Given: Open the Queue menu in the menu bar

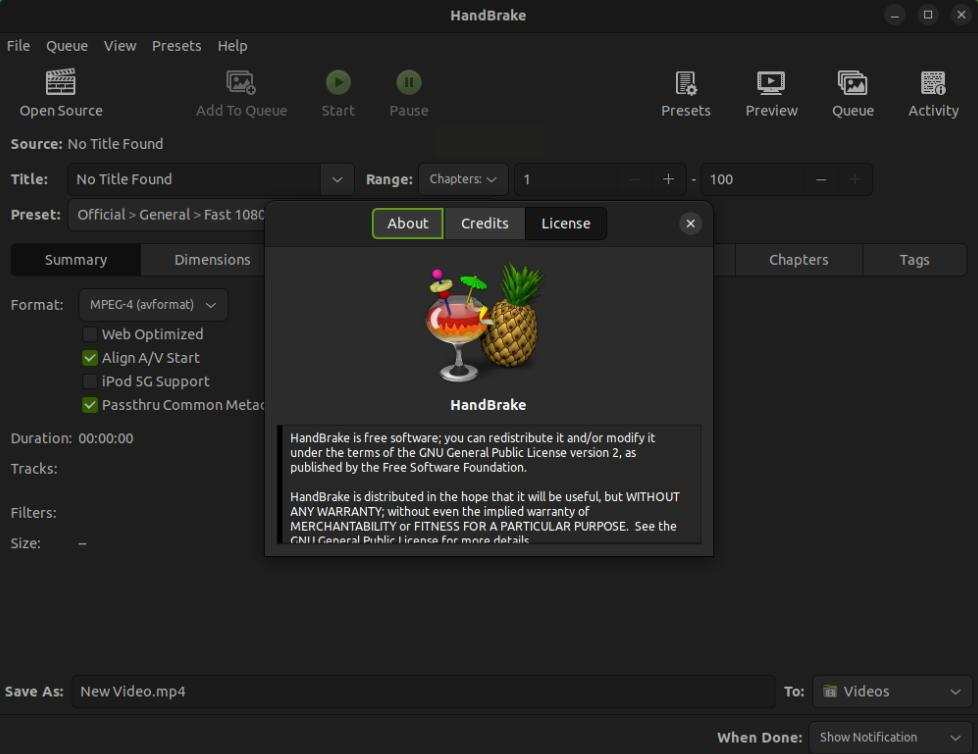Looking at the screenshot, I should coord(67,46).
